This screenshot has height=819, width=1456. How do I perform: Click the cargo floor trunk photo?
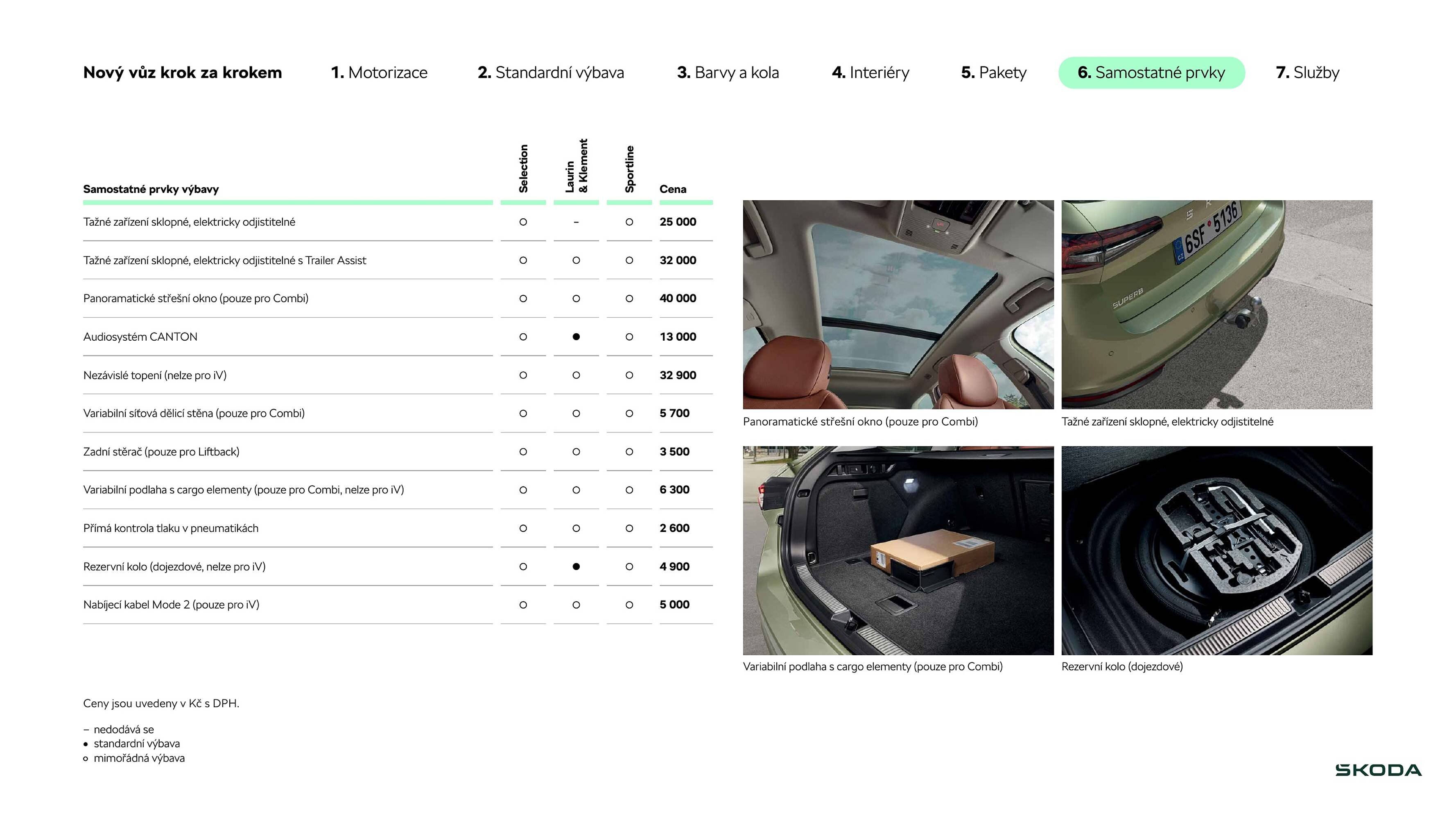click(898, 550)
